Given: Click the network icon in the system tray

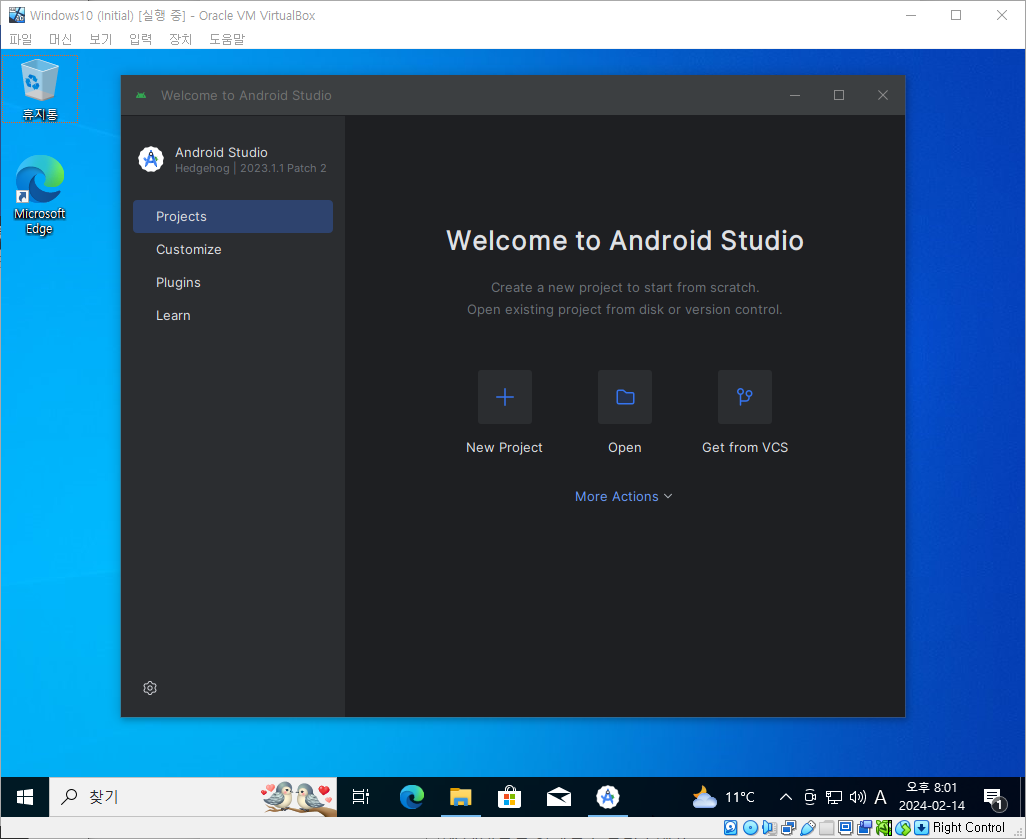Looking at the screenshot, I should [834, 796].
